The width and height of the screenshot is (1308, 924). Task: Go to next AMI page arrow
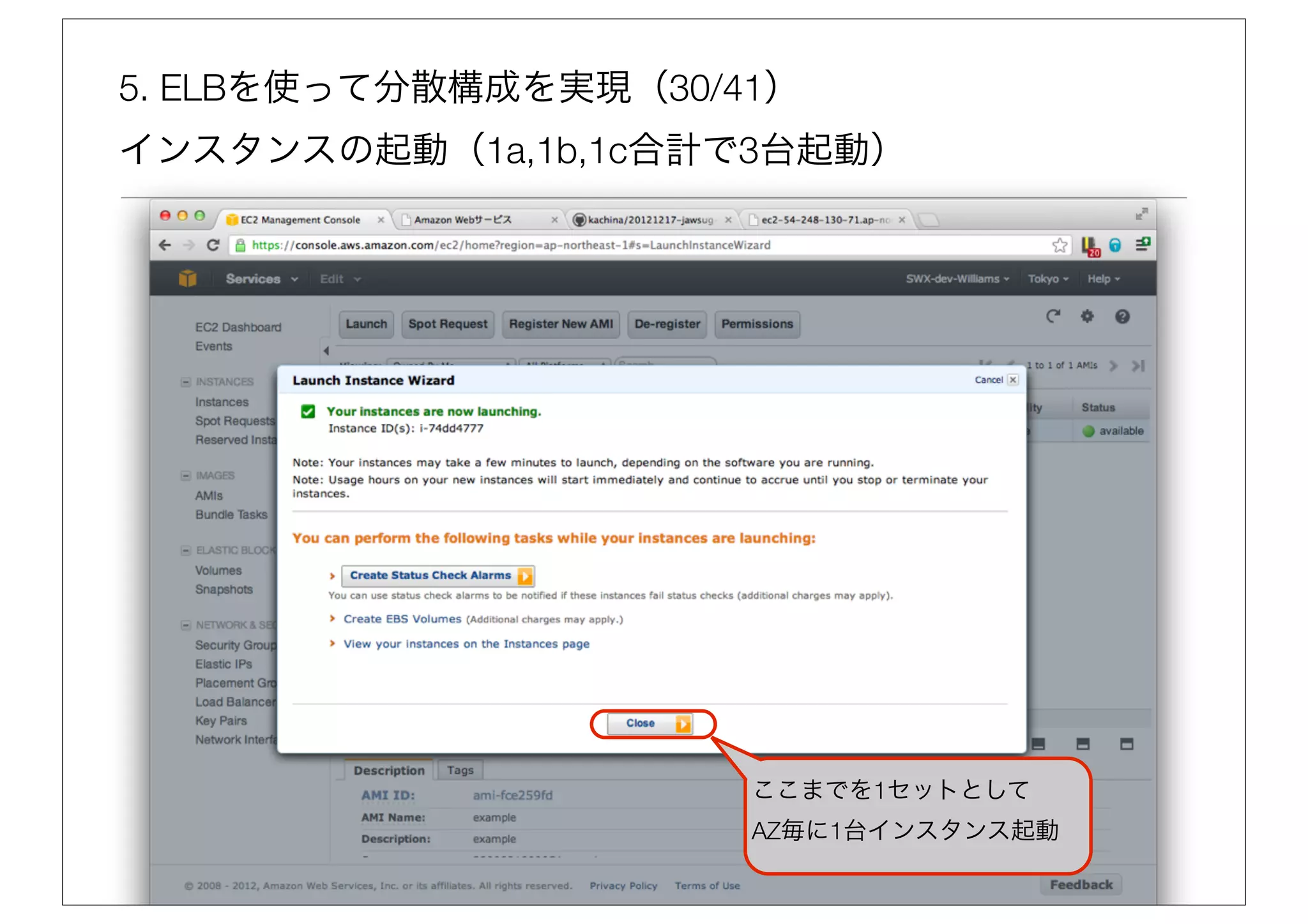(x=1114, y=366)
